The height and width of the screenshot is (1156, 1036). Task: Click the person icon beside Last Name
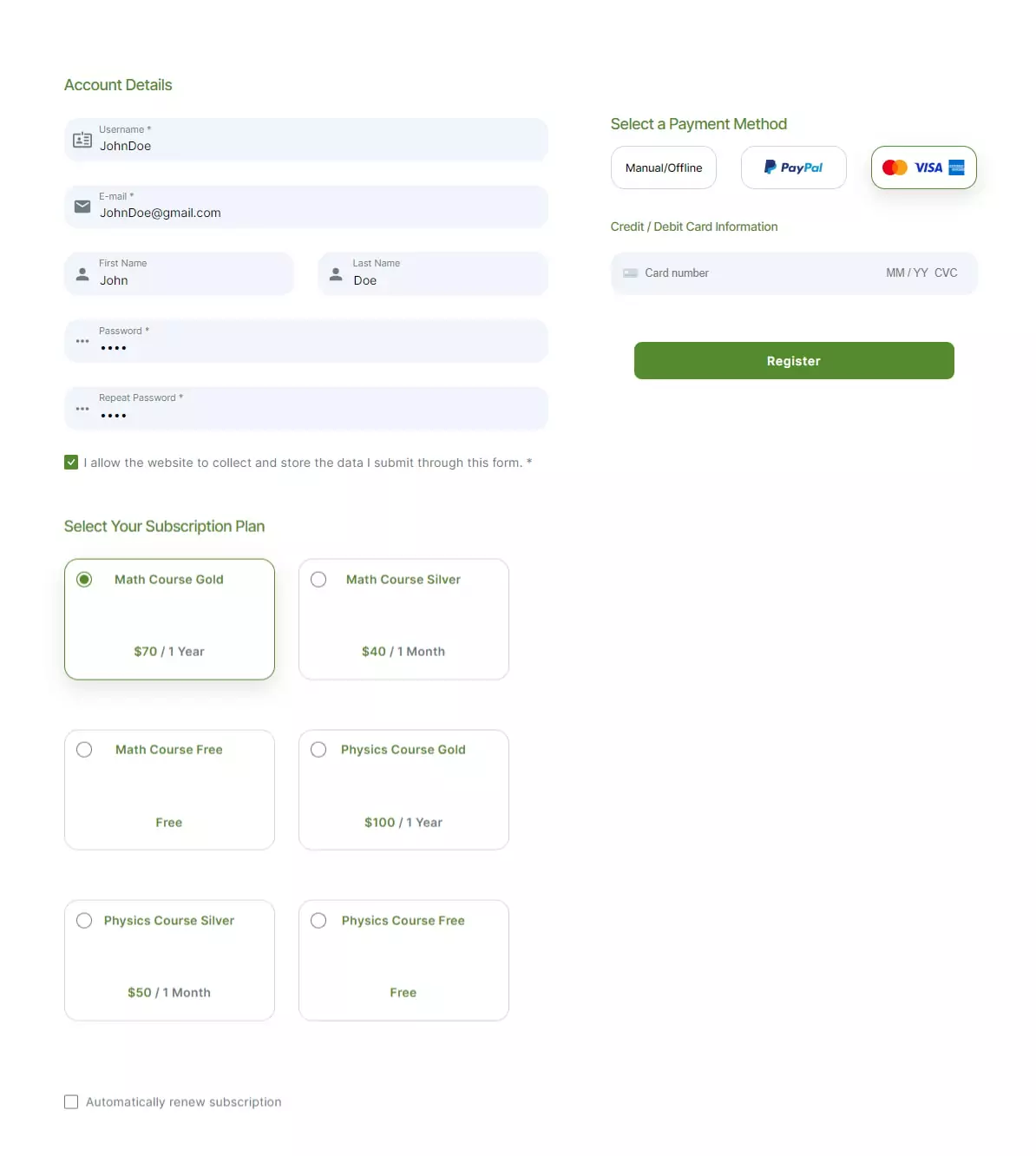click(336, 274)
